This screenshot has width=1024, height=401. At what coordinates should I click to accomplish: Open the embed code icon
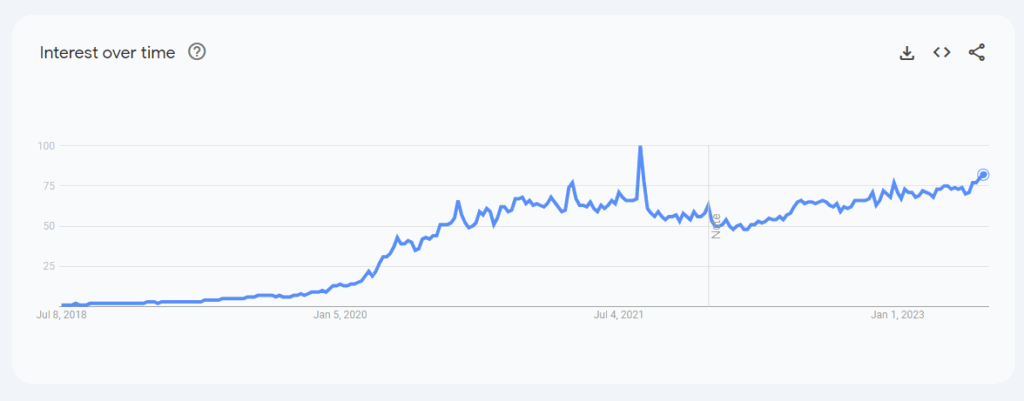[941, 52]
